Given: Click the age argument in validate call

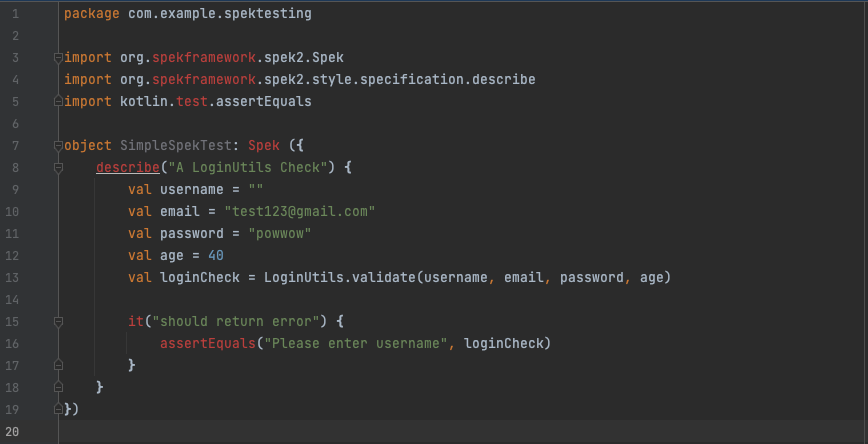Looking at the screenshot, I should (652, 277).
